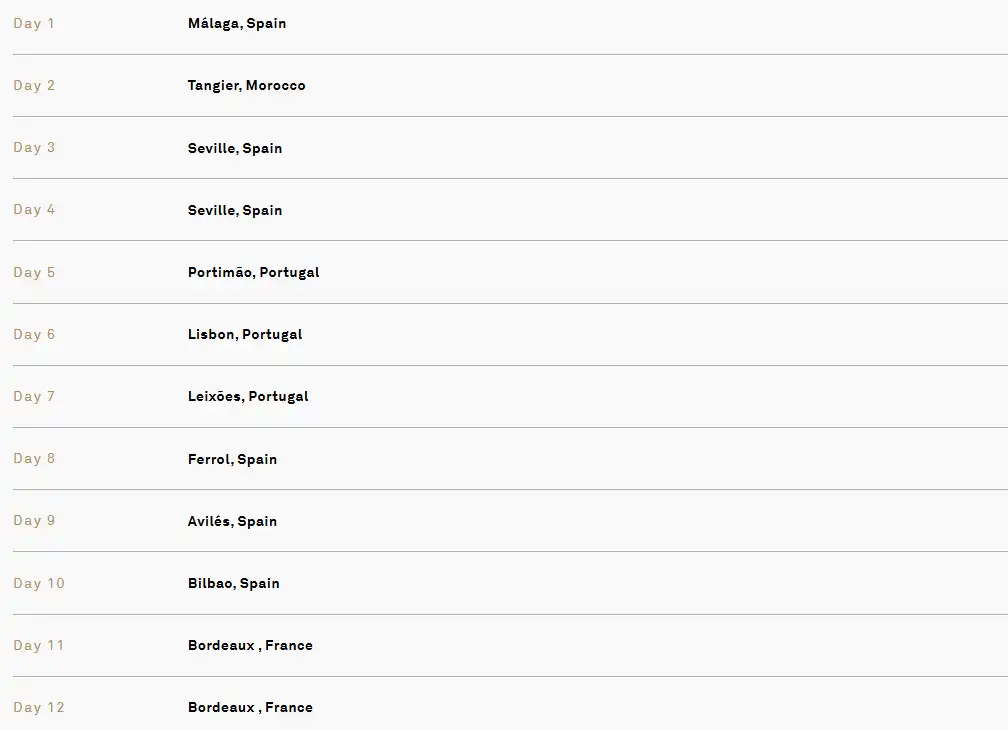The width and height of the screenshot is (1008, 730).
Task: Click the Avilés, Spain destination
Action: tap(232, 521)
